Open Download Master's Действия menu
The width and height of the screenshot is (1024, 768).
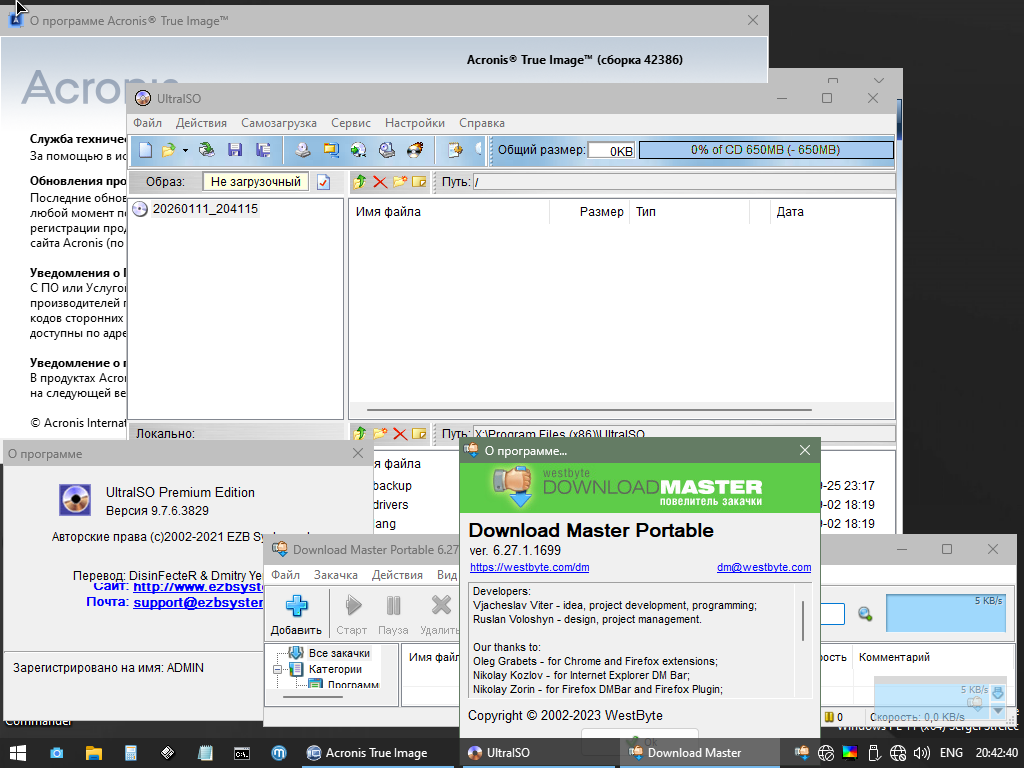(x=397, y=575)
